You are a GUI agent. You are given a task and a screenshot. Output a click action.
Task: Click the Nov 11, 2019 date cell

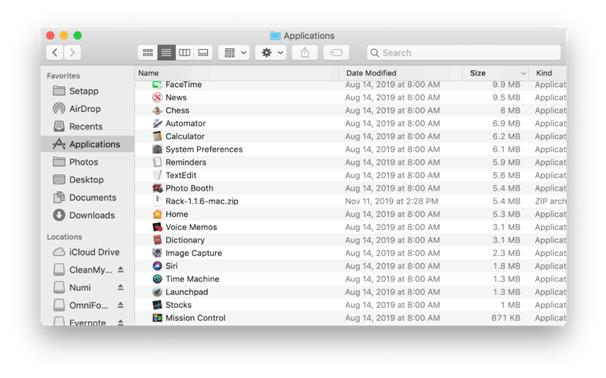(392, 201)
